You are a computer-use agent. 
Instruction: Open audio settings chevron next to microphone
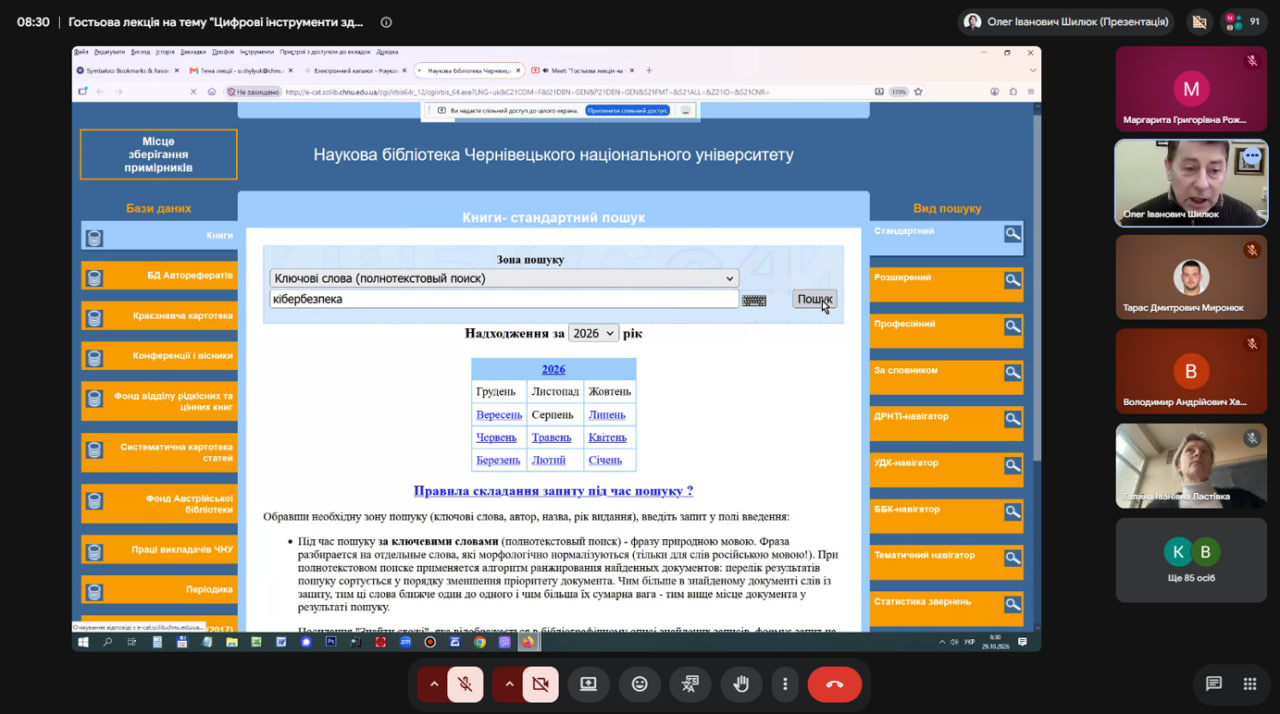433,684
